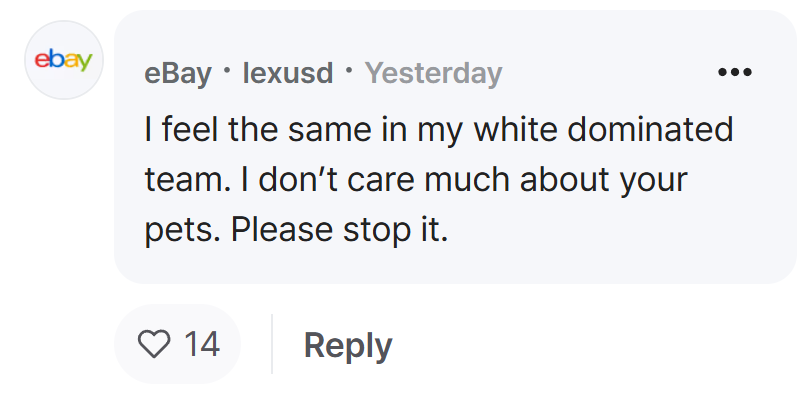Click the red 'e' in the eBay logo
The image size is (811, 399).
pyautogui.click(x=41, y=61)
